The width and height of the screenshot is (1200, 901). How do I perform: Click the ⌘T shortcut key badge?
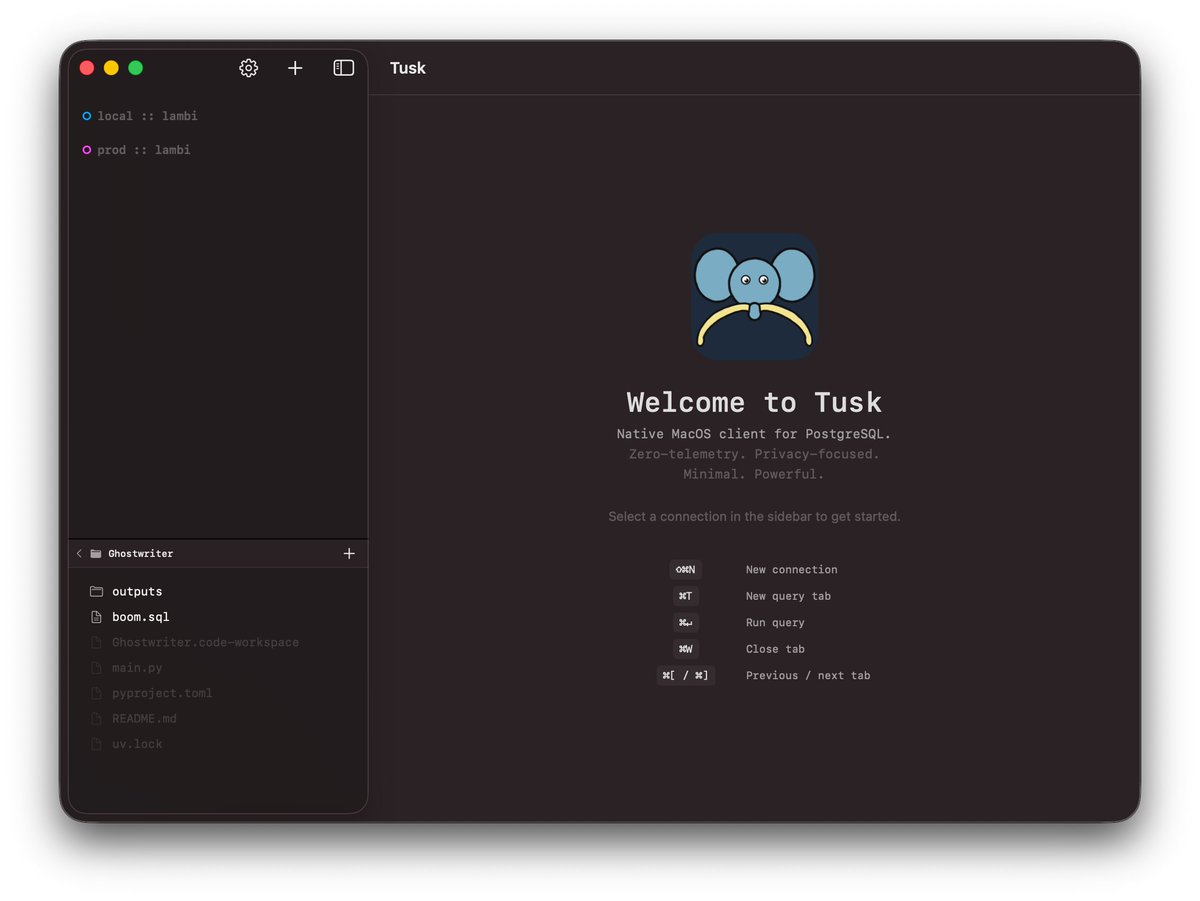(686, 596)
